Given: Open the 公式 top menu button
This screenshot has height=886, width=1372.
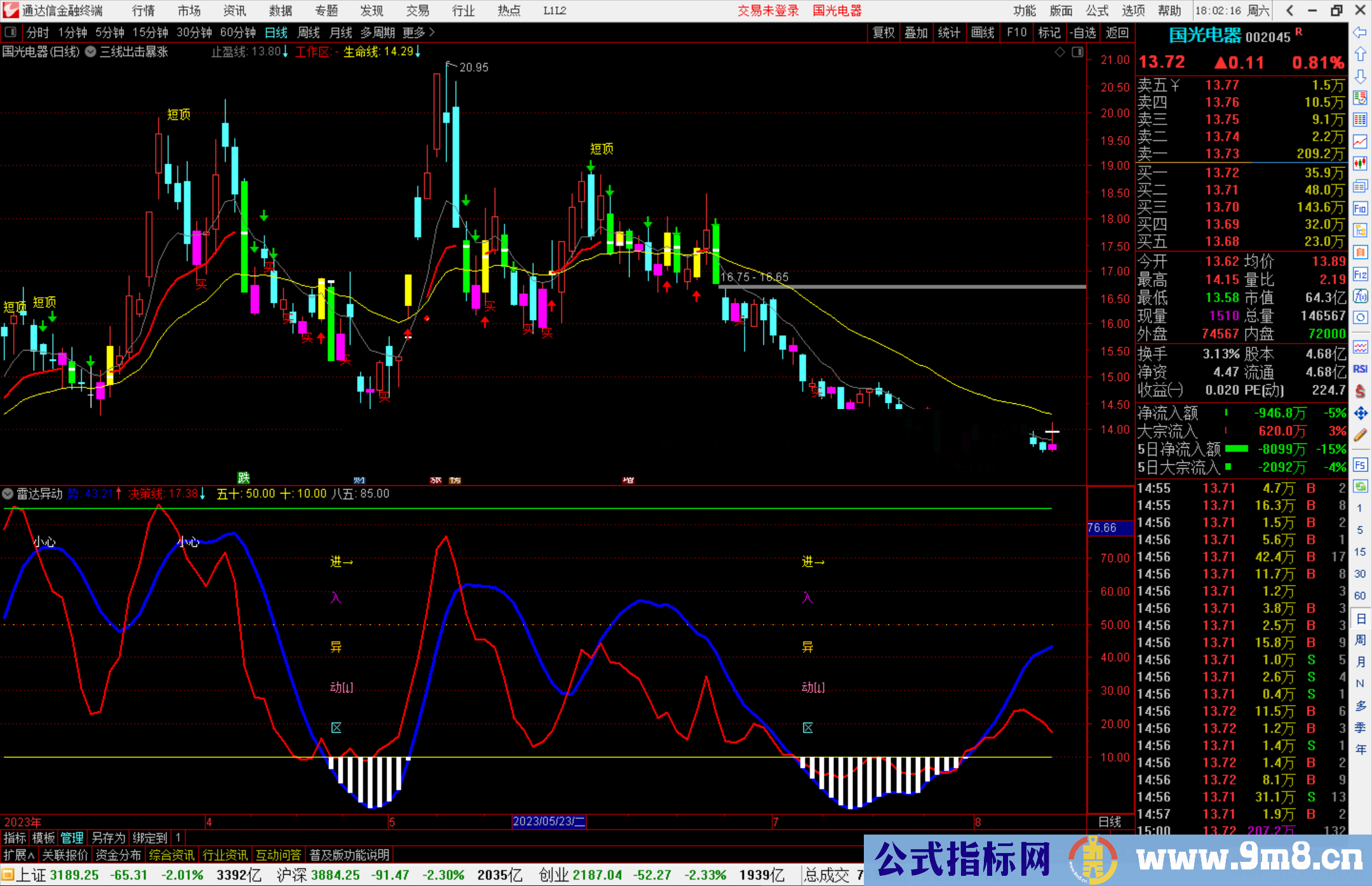Looking at the screenshot, I should click(1097, 11).
